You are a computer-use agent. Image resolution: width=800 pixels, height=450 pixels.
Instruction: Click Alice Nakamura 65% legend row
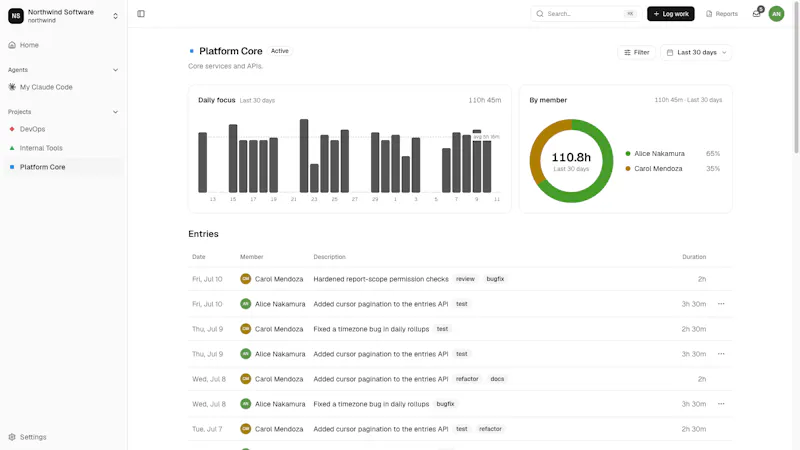point(672,154)
